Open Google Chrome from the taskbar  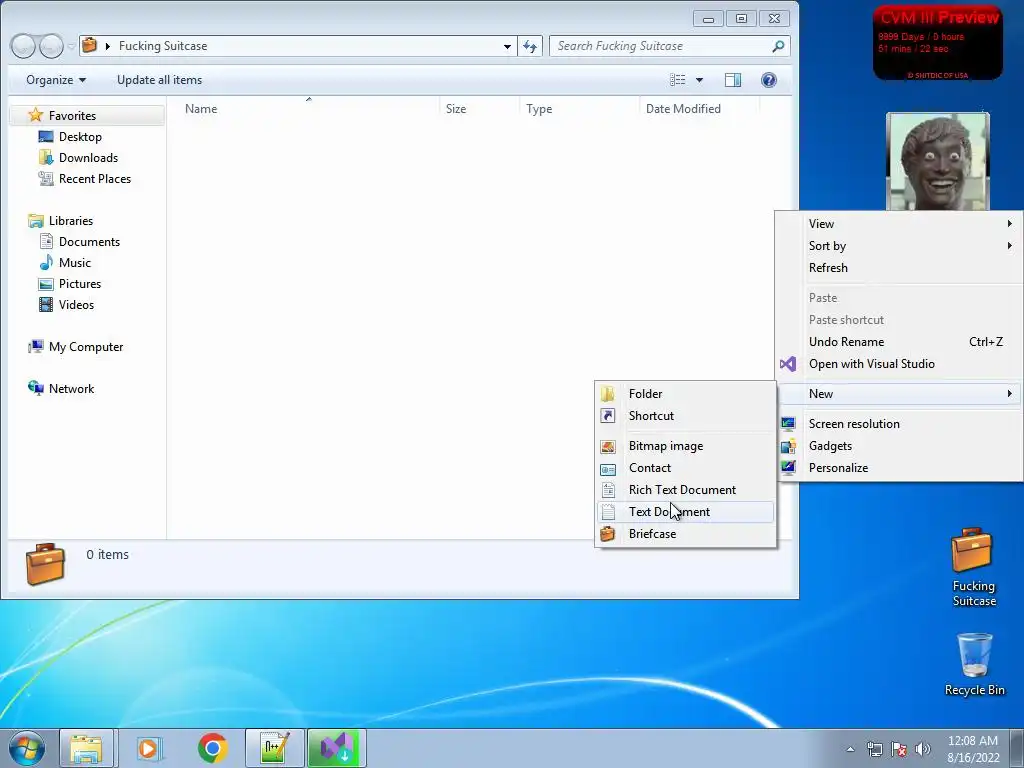(212, 748)
